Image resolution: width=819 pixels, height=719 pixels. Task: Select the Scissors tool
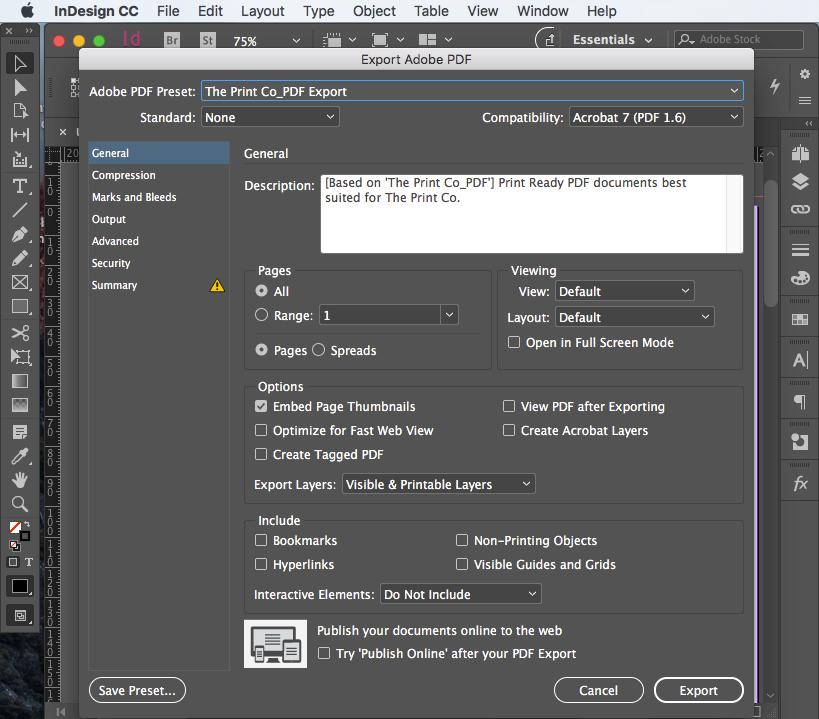[x=20, y=331]
